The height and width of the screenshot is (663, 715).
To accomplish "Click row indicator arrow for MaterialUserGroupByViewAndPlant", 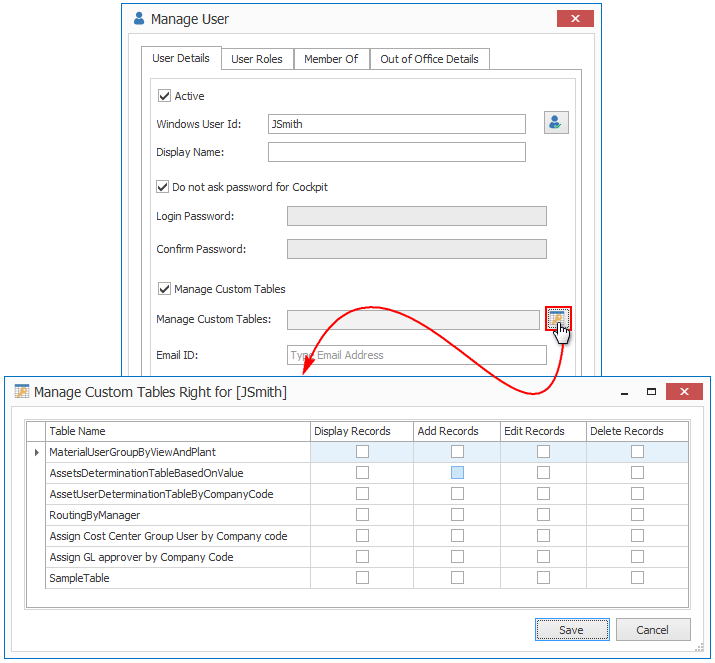I will coord(37,452).
